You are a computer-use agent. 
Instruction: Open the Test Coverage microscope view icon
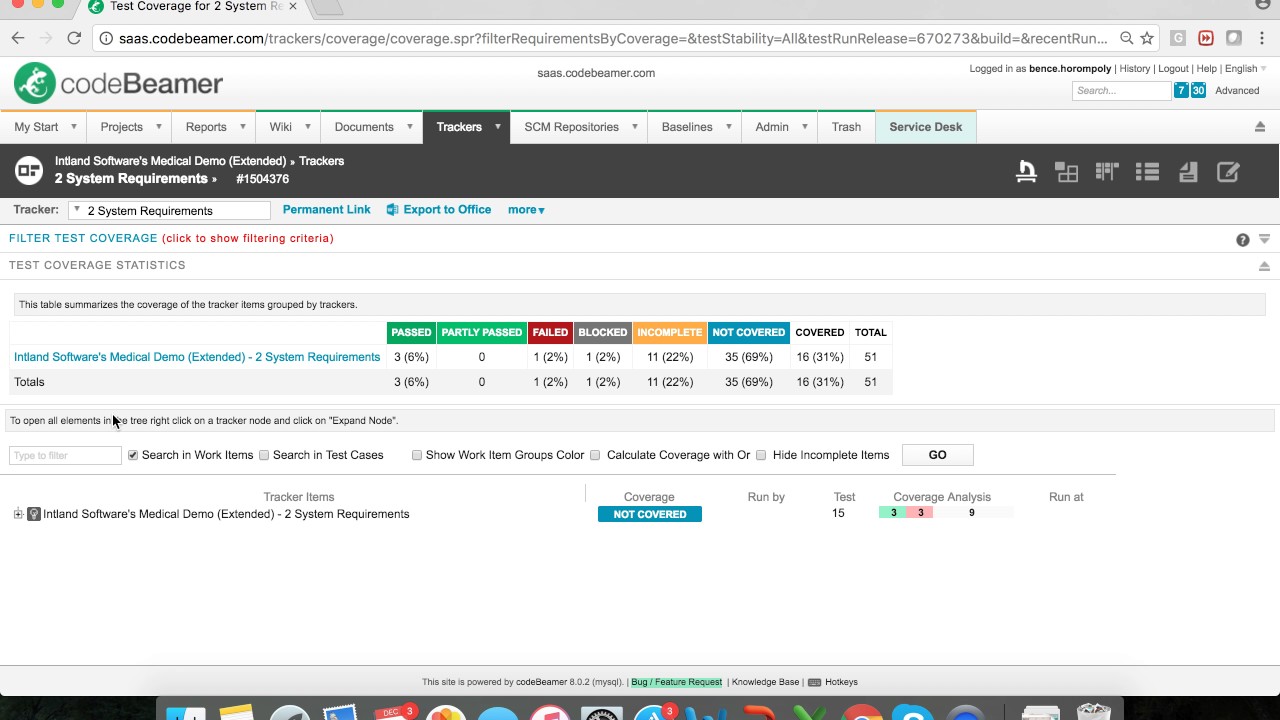1026,172
